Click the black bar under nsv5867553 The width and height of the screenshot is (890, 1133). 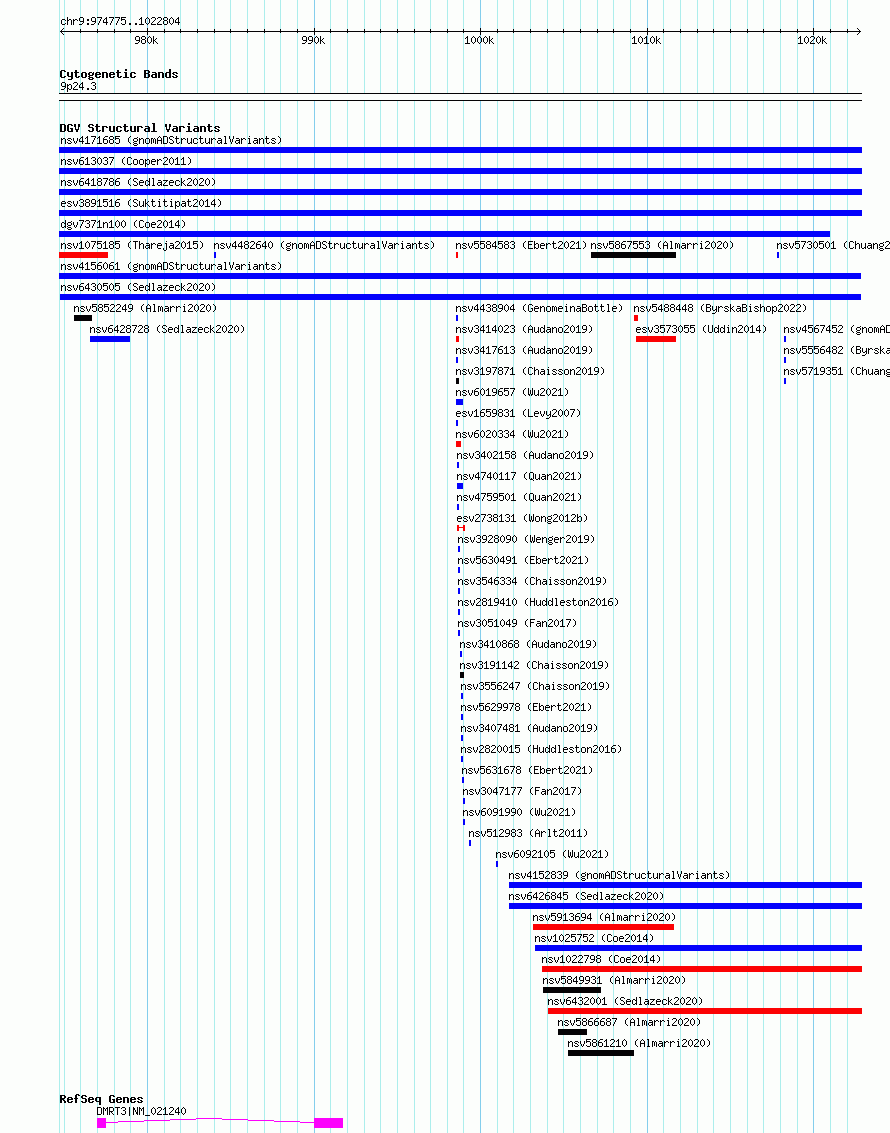[634, 255]
